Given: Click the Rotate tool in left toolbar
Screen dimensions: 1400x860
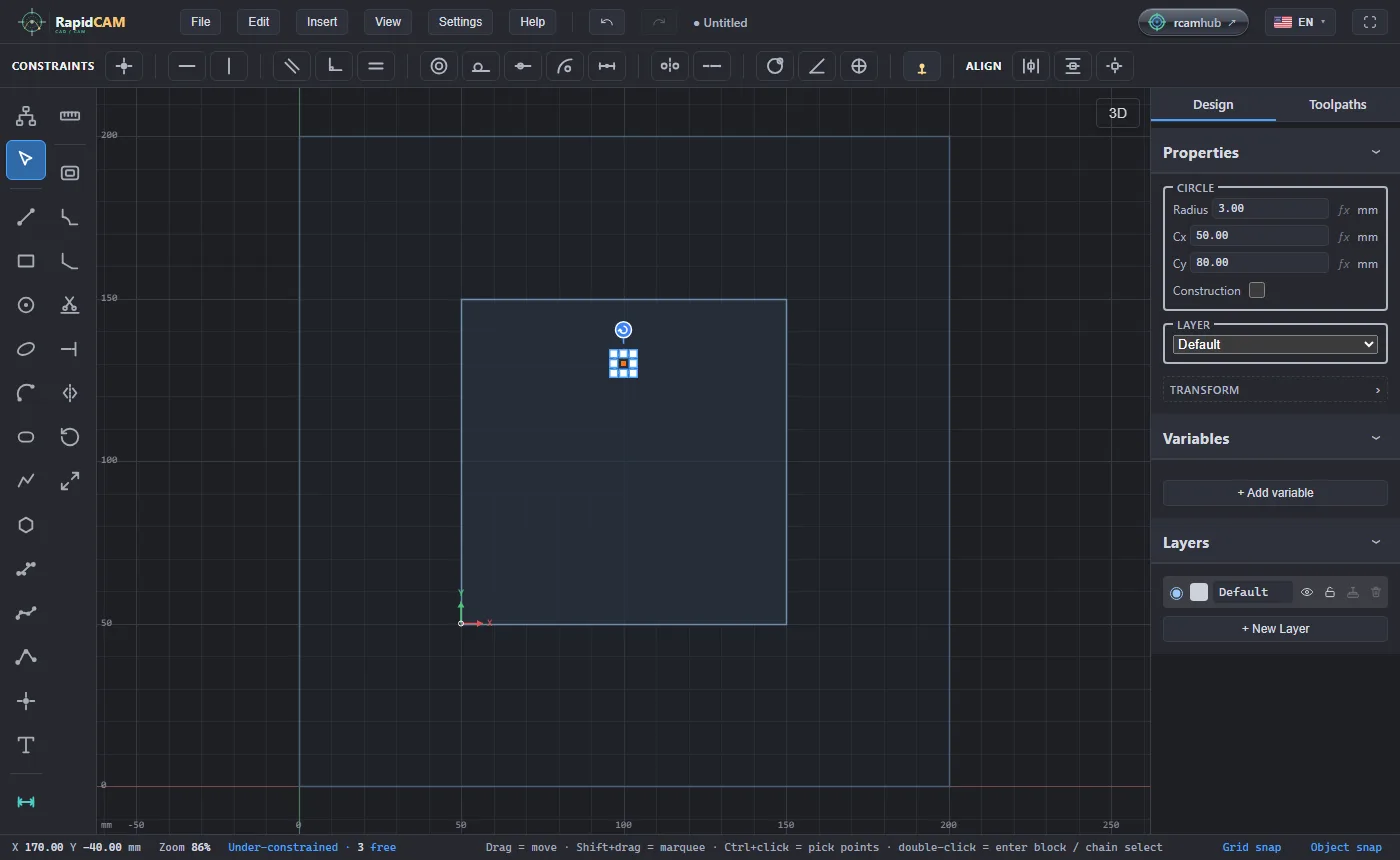Looking at the screenshot, I should pos(70,437).
